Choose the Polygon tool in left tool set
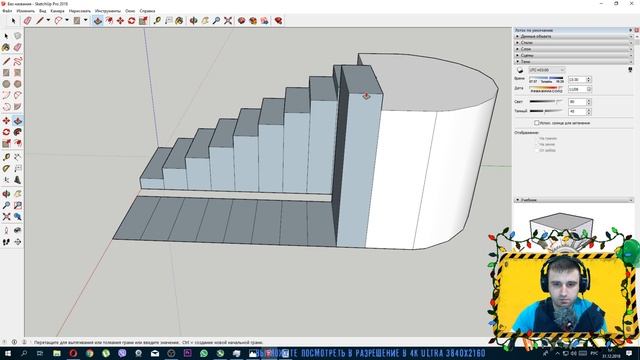This screenshot has width=640, height=360. [x=18, y=84]
